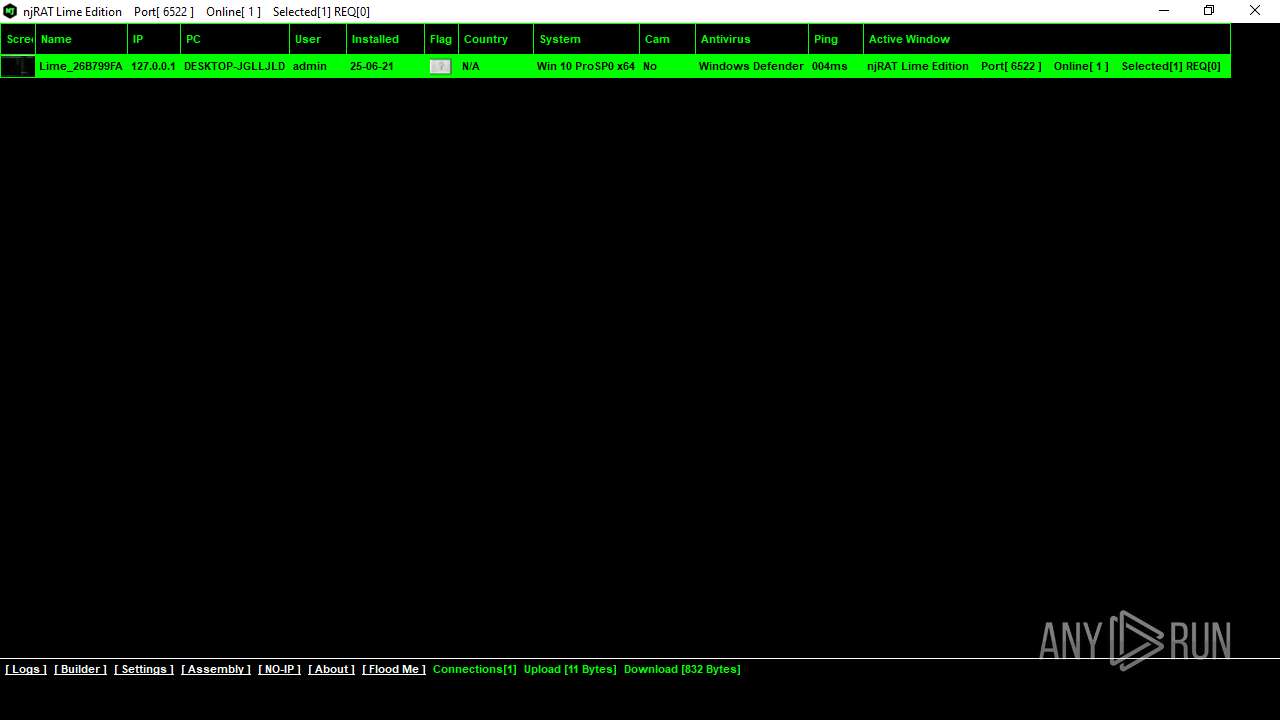1280x720 pixels.
Task: Click the Active Window column header
Action: [x=1047, y=39]
